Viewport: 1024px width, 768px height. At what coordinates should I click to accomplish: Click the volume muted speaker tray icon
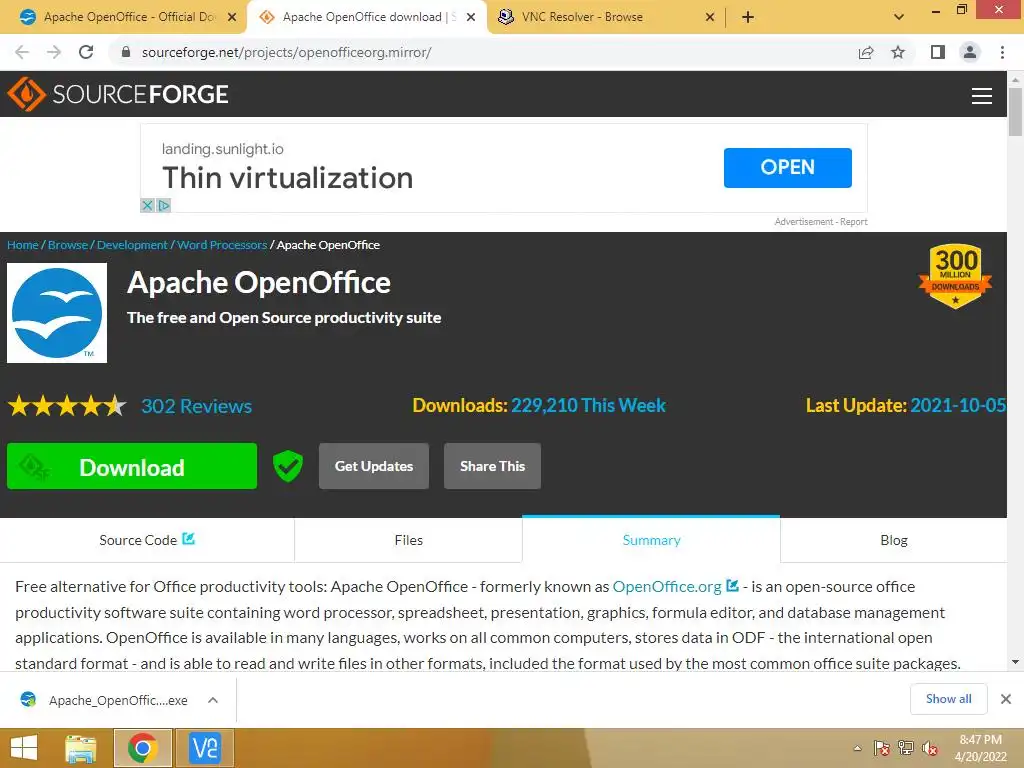coord(930,748)
